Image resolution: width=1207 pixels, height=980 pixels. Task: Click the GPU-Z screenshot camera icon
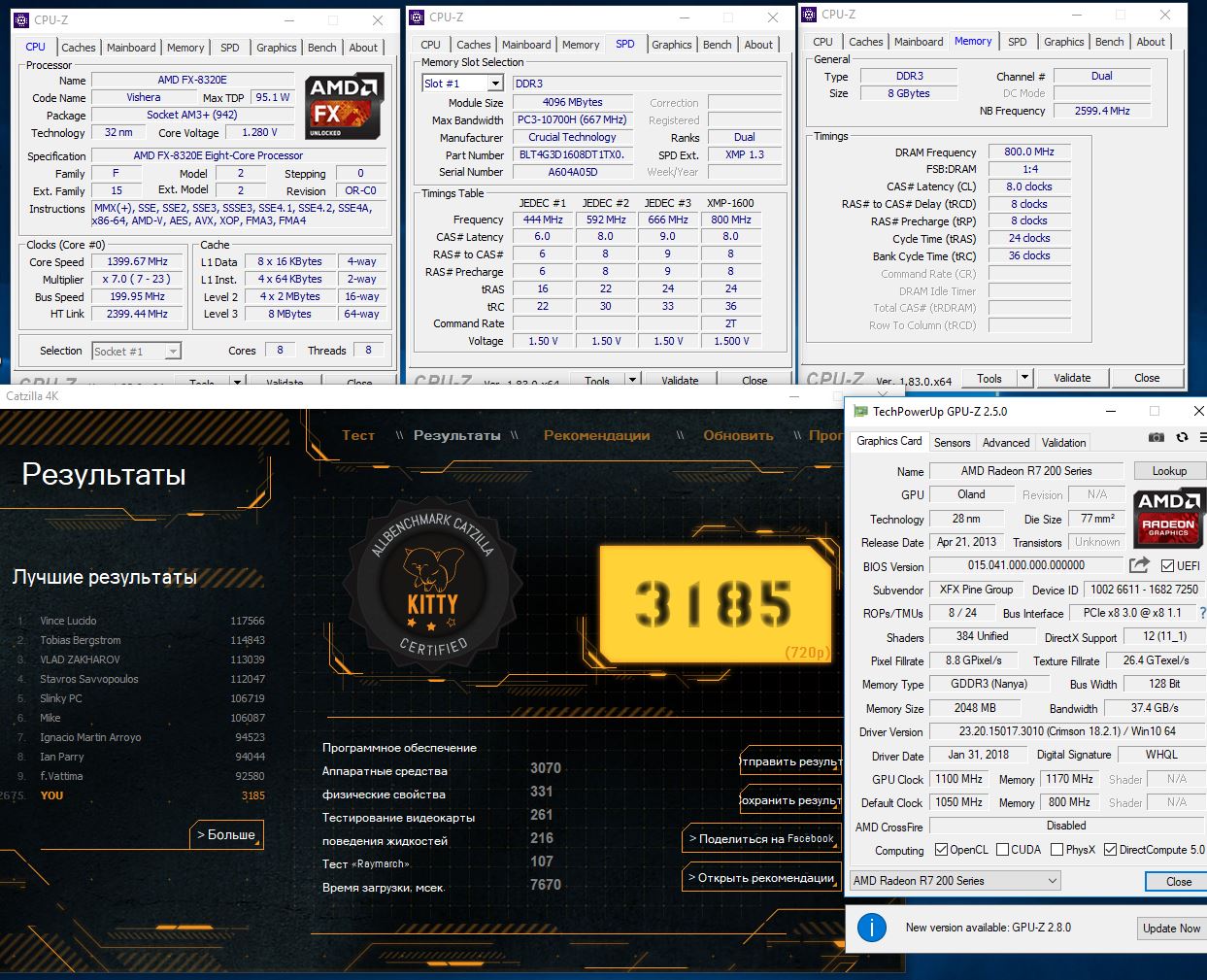click(1156, 437)
